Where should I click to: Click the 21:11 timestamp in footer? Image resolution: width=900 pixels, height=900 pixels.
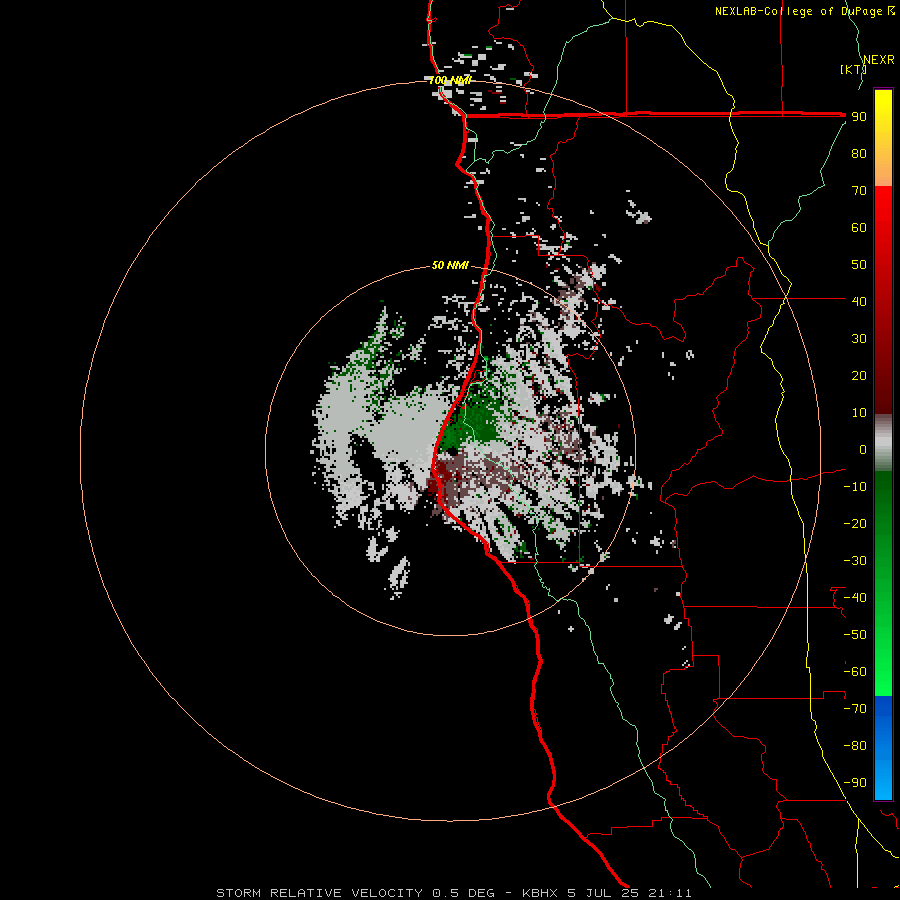[x=670, y=893]
